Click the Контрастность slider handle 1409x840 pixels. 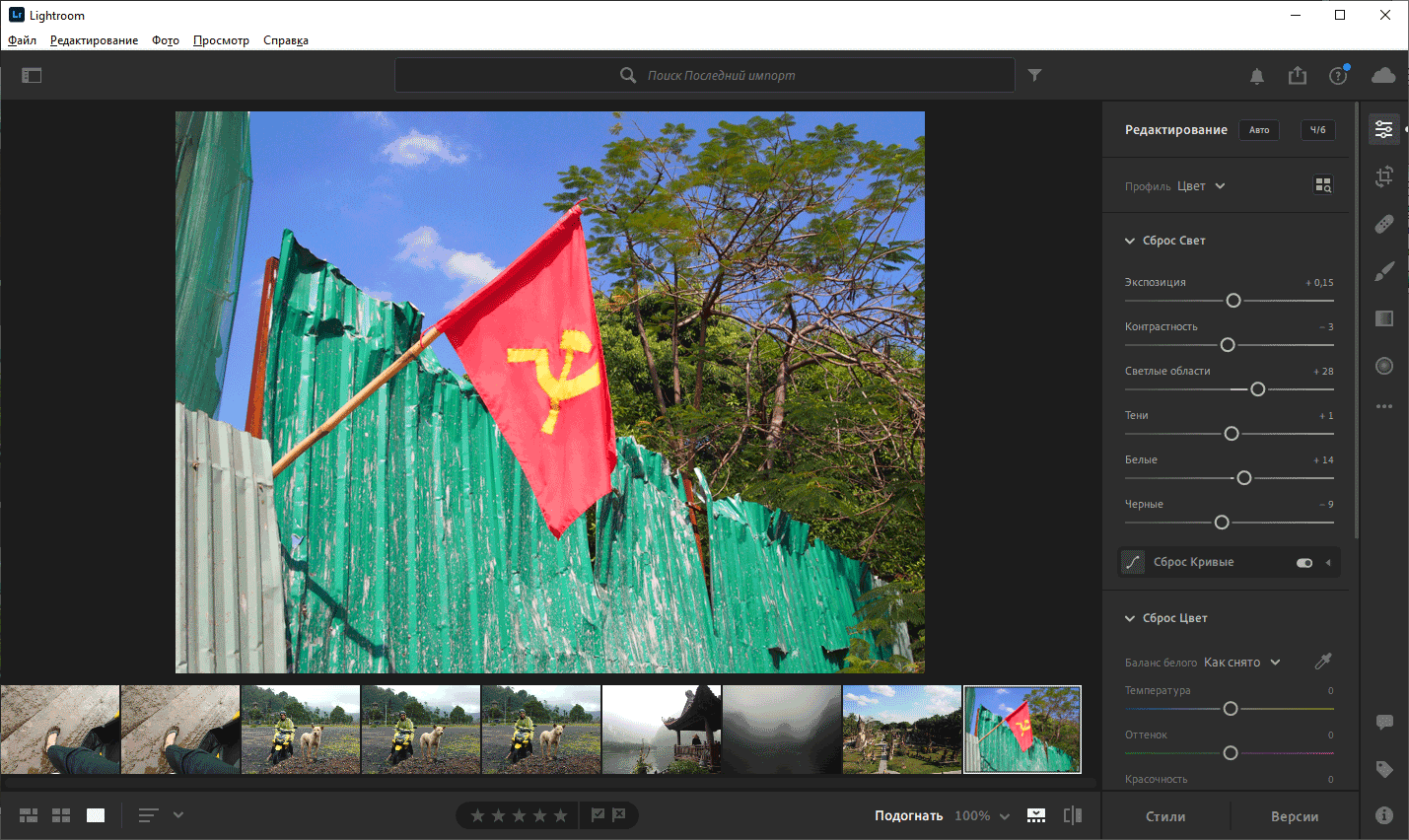(x=1228, y=345)
